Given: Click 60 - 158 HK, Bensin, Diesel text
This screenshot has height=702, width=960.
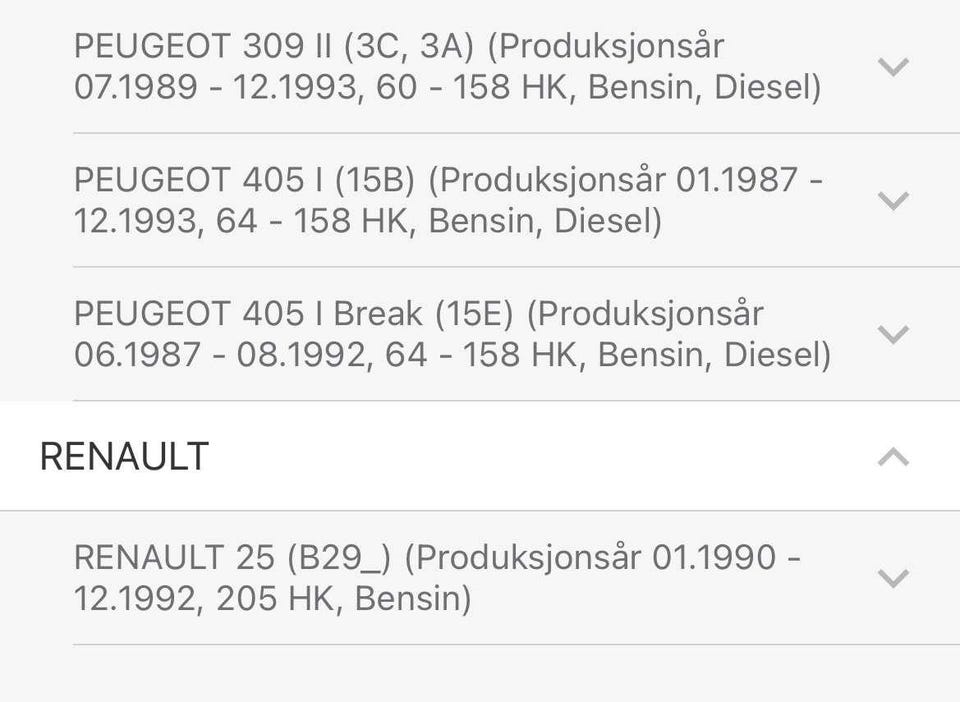Looking at the screenshot, I should tap(598, 88).
